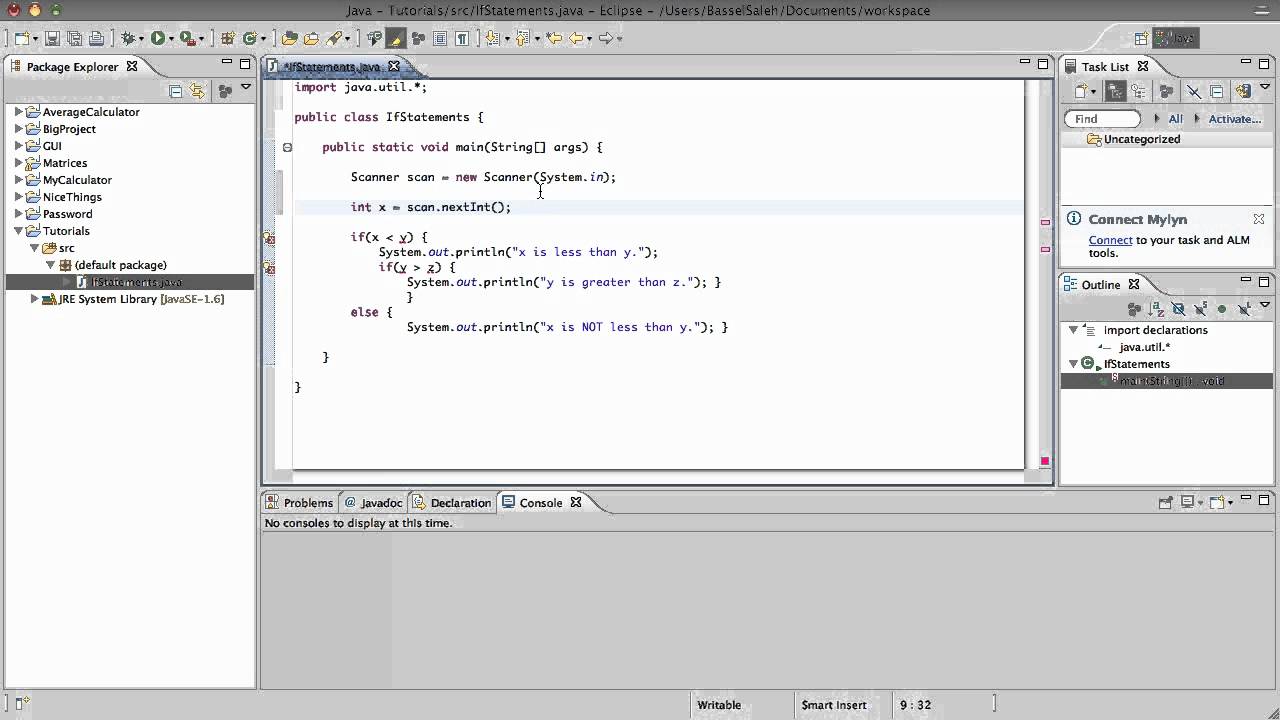Click the Back navigation arrow icon
Viewport: 1280px width, 720px height.
click(576, 38)
